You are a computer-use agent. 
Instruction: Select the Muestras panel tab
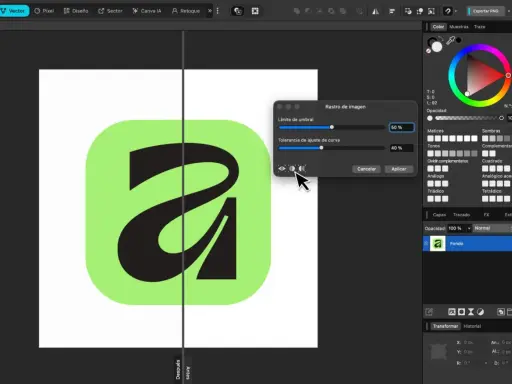(x=459, y=27)
